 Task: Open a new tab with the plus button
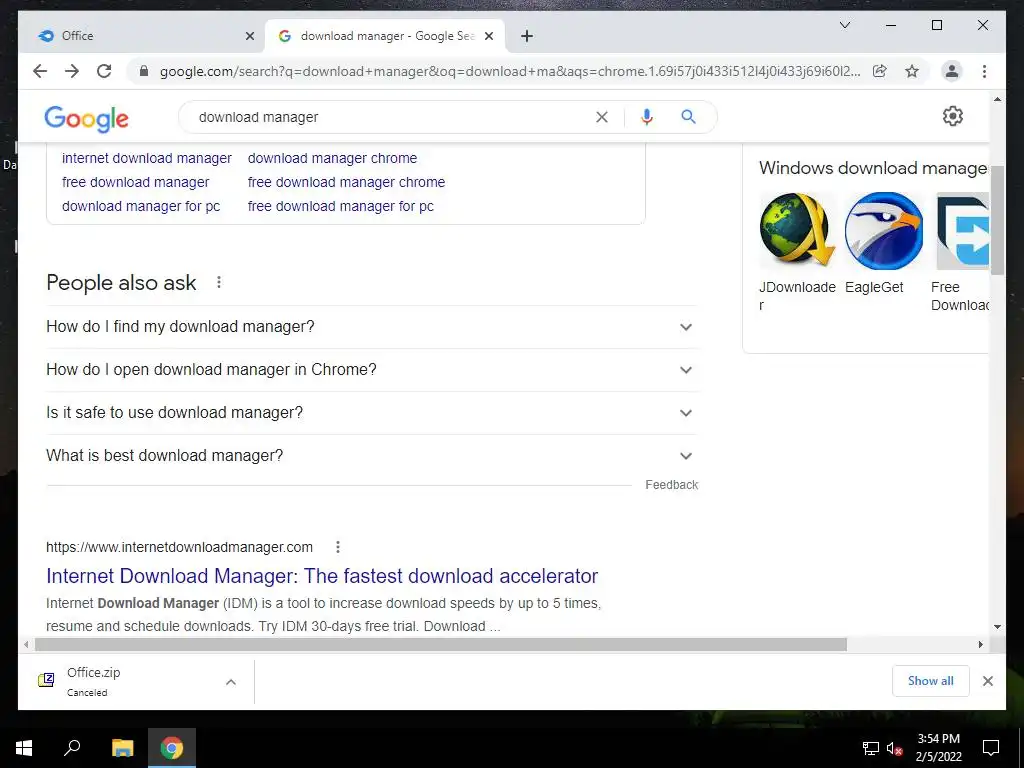[527, 36]
